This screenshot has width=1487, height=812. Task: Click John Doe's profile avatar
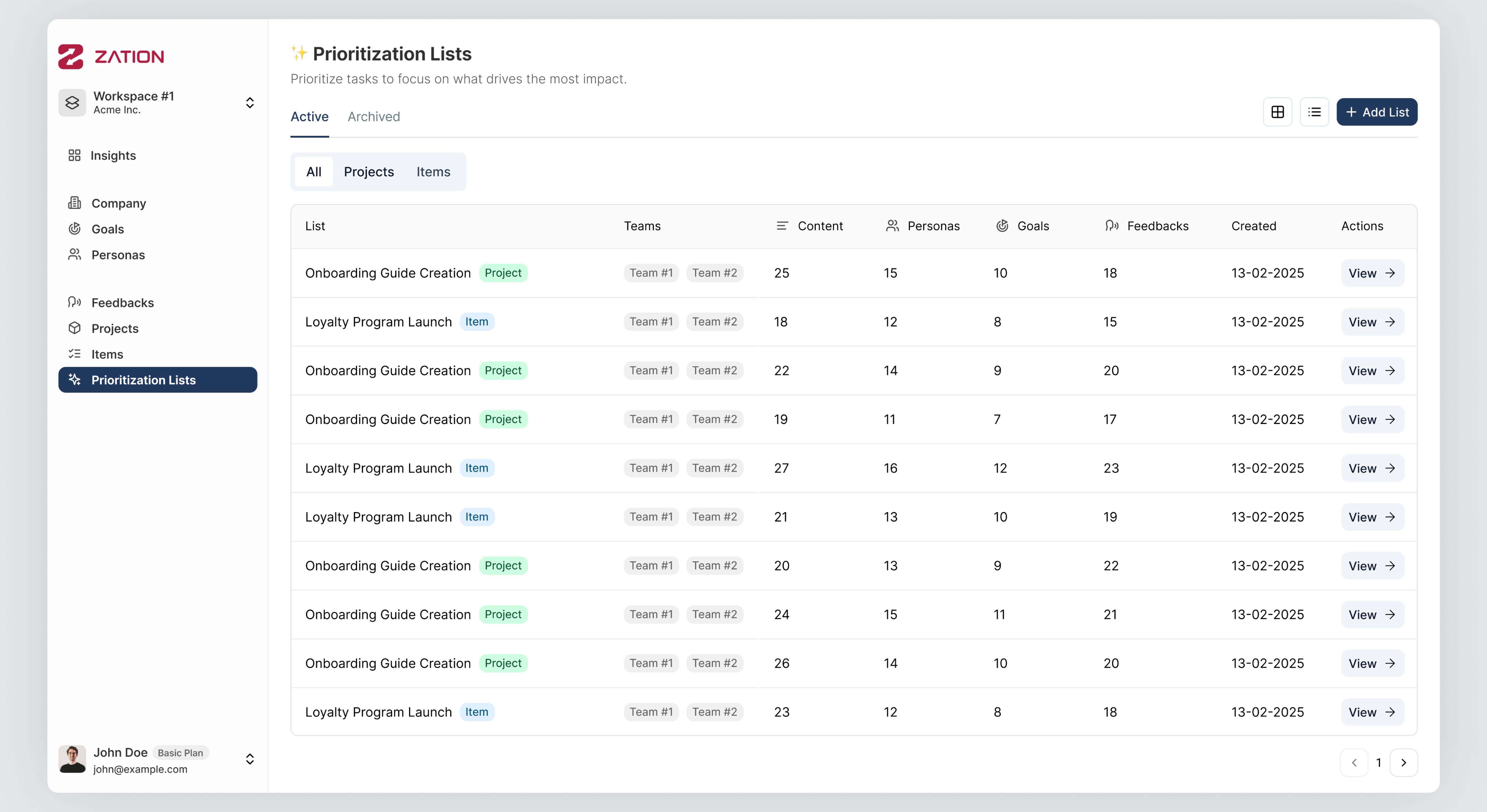[x=72, y=759]
